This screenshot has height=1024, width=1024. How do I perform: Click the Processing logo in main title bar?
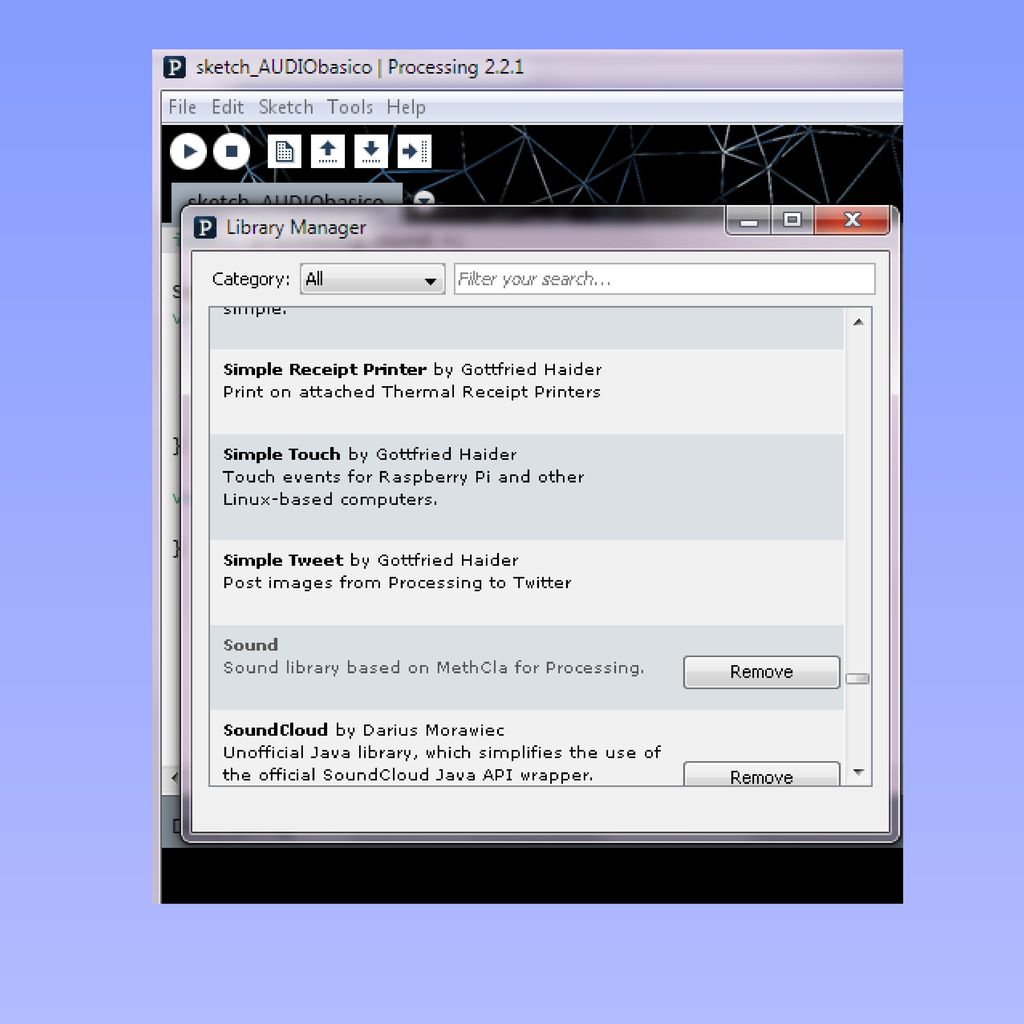[x=174, y=67]
